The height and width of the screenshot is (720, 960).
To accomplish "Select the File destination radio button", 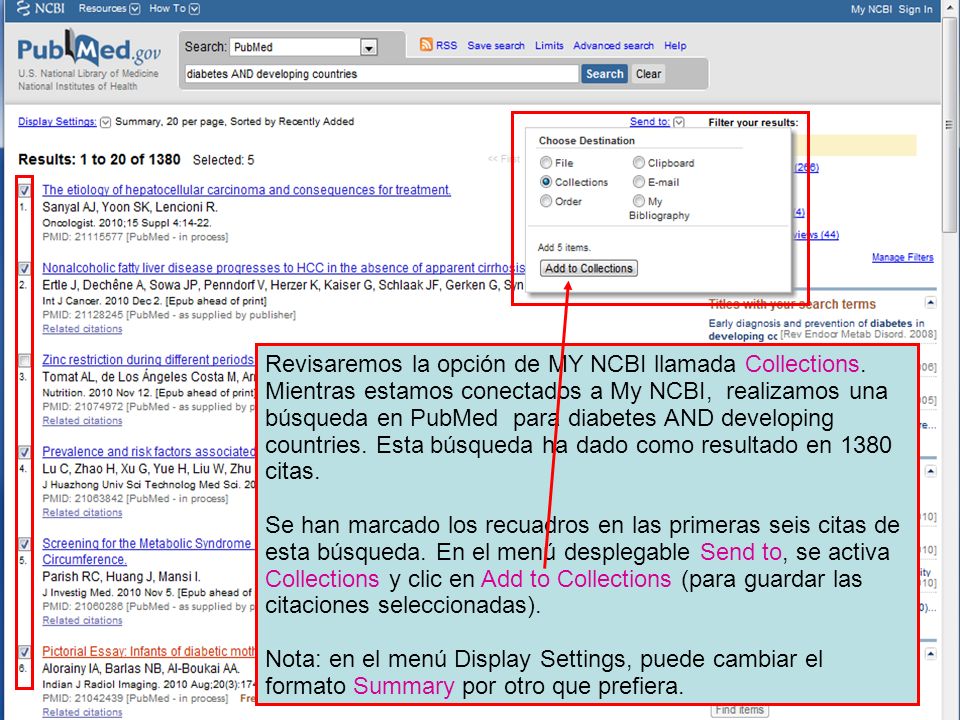I will [546, 162].
